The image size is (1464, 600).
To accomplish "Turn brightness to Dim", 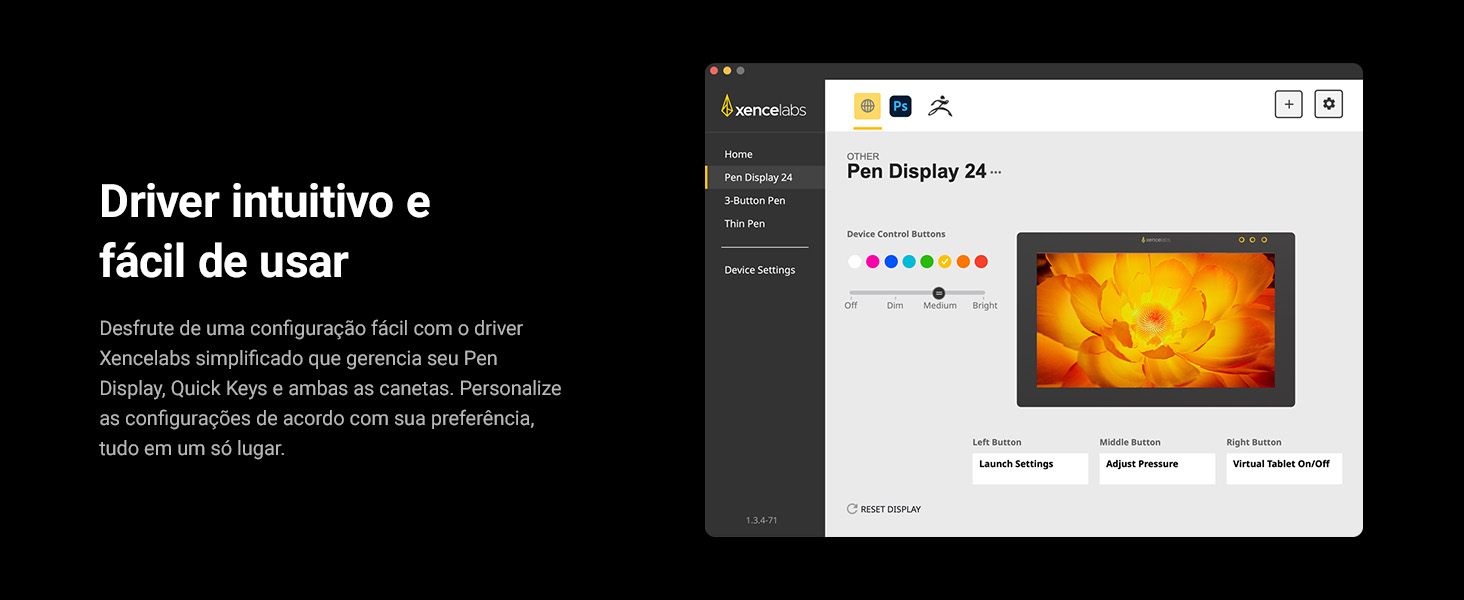I will pos(895,293).
